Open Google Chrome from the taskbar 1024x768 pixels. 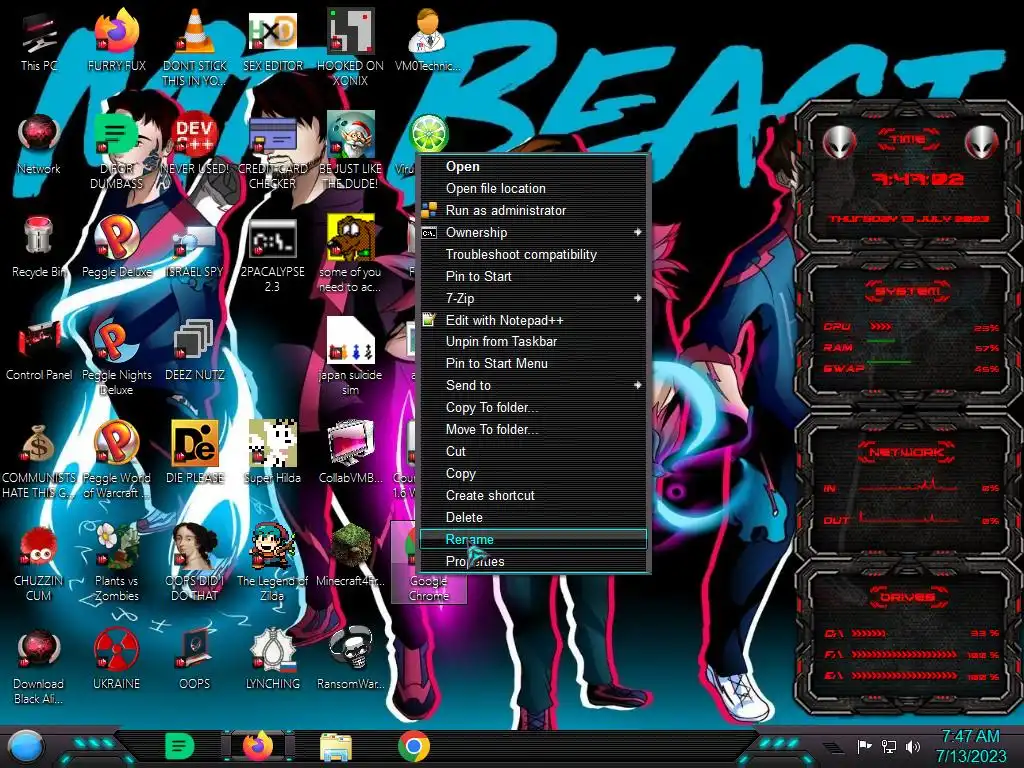(413, 746)
